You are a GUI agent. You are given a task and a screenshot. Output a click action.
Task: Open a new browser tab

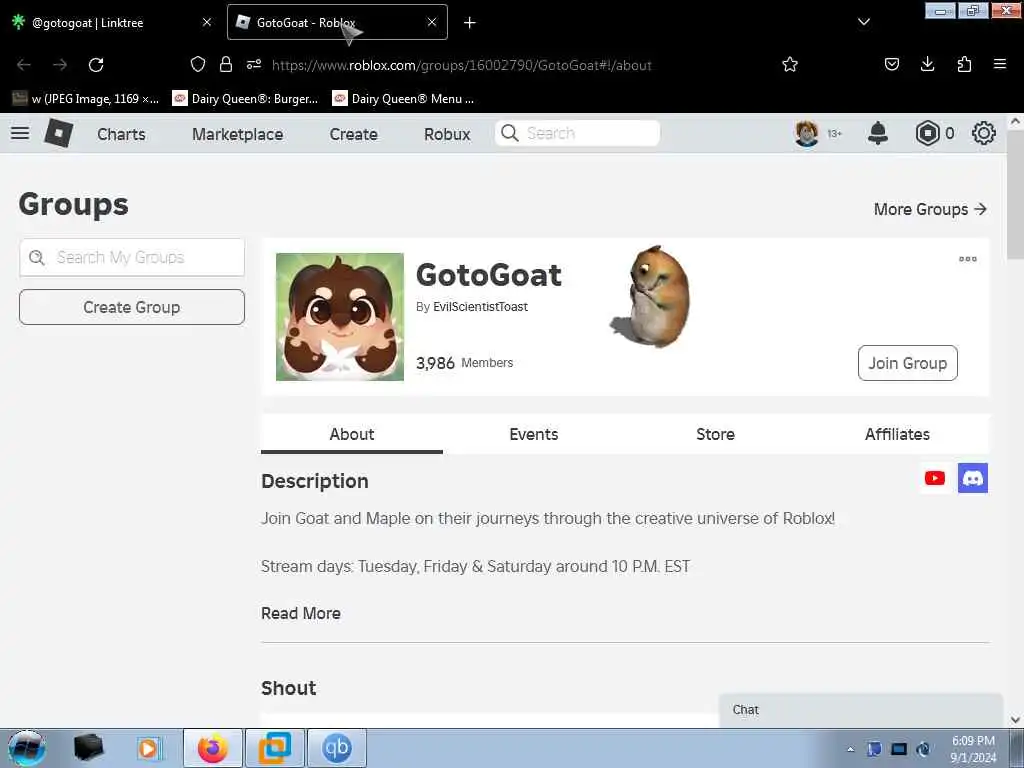tap(470, 23)
